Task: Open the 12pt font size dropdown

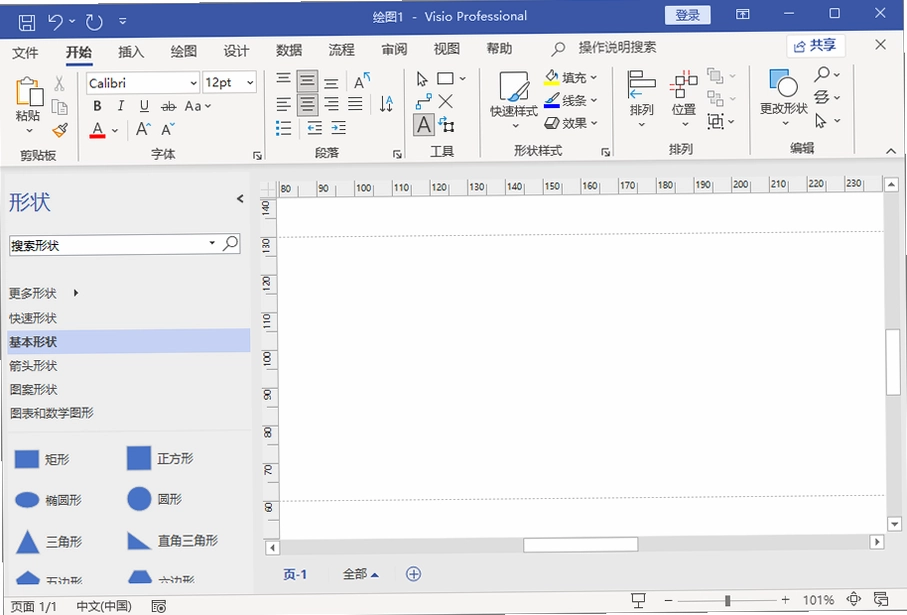Action: tap(230, 83)
